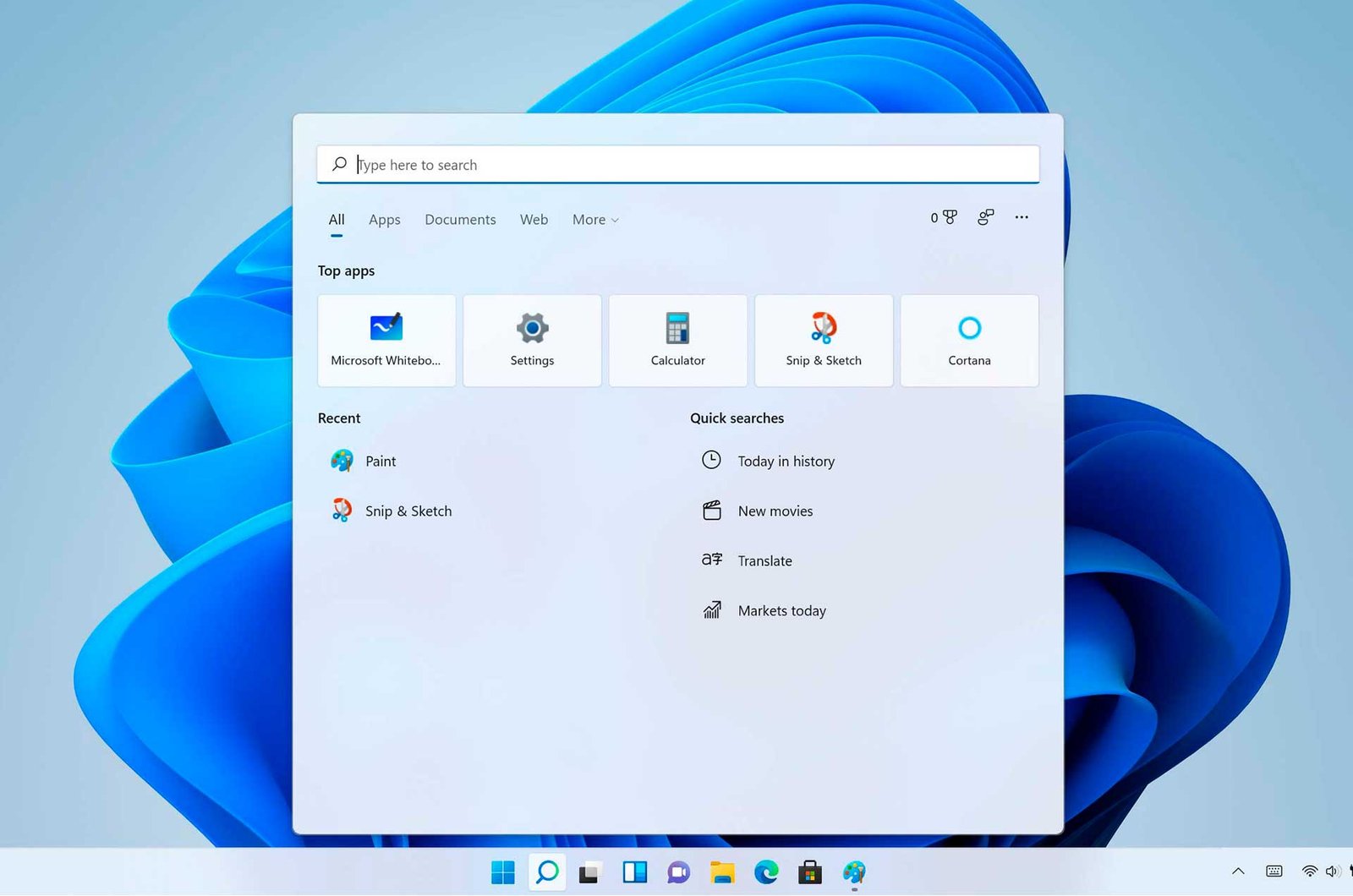This screenshot has height=896, width=1353.
Task: Launch Cortana from Top apps
Action: pos(969,340)
